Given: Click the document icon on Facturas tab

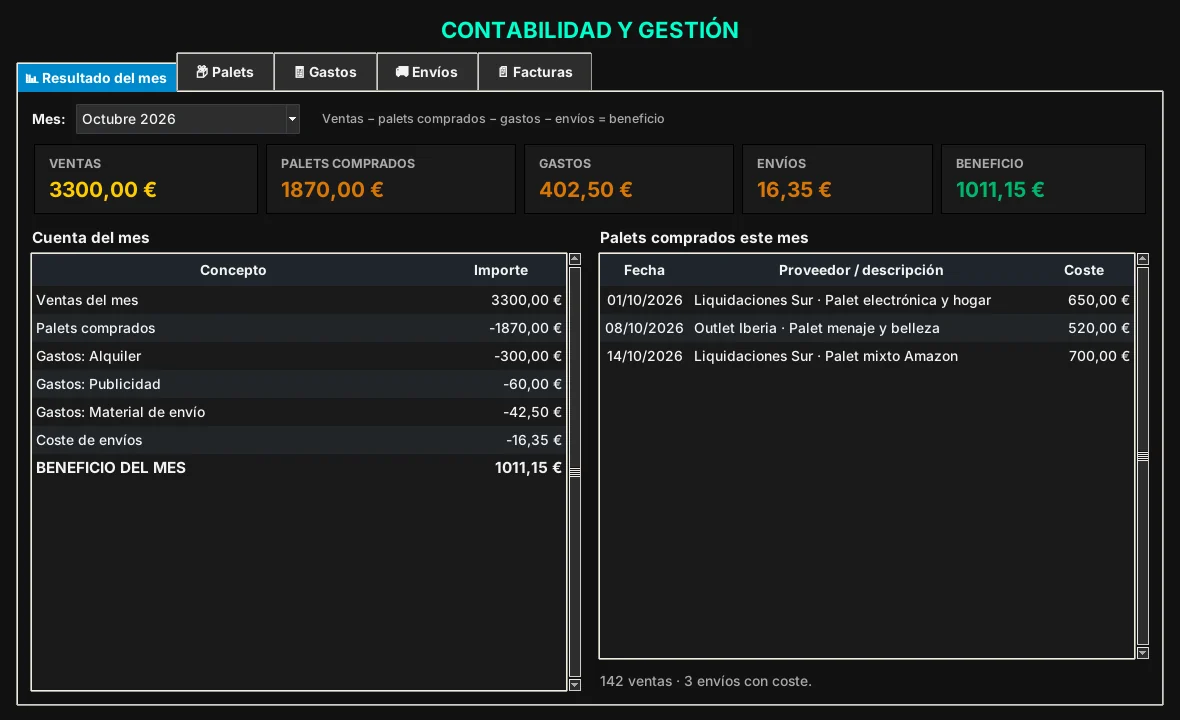Looking at the screenshot, I should tap(503, 71).
